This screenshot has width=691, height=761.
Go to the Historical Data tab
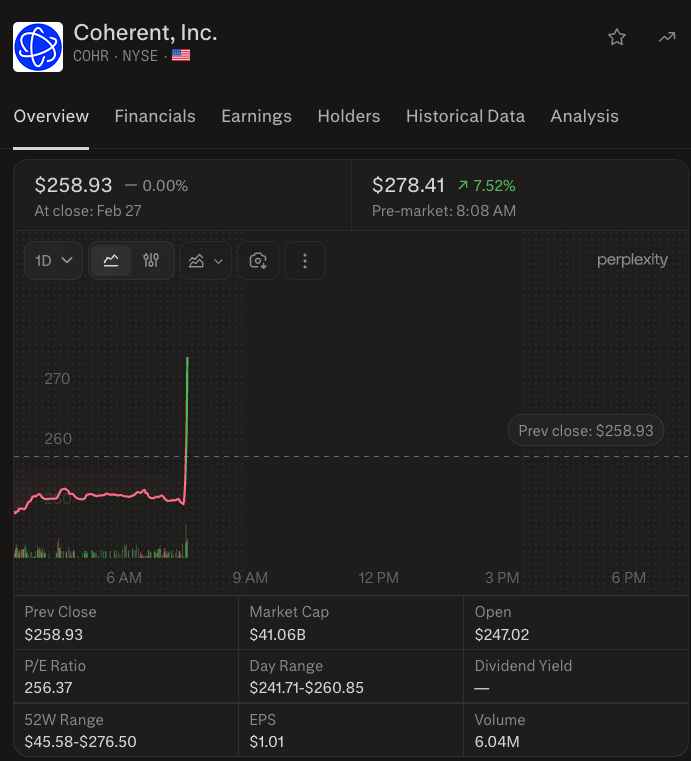pos(465,116)
